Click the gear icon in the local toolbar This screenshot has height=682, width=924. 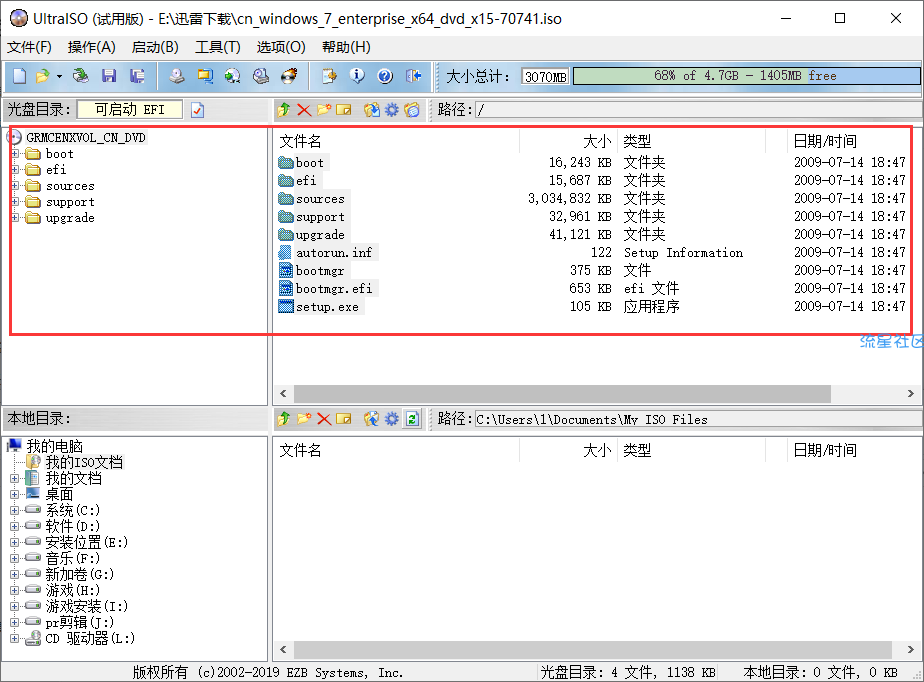click(392, 419)
